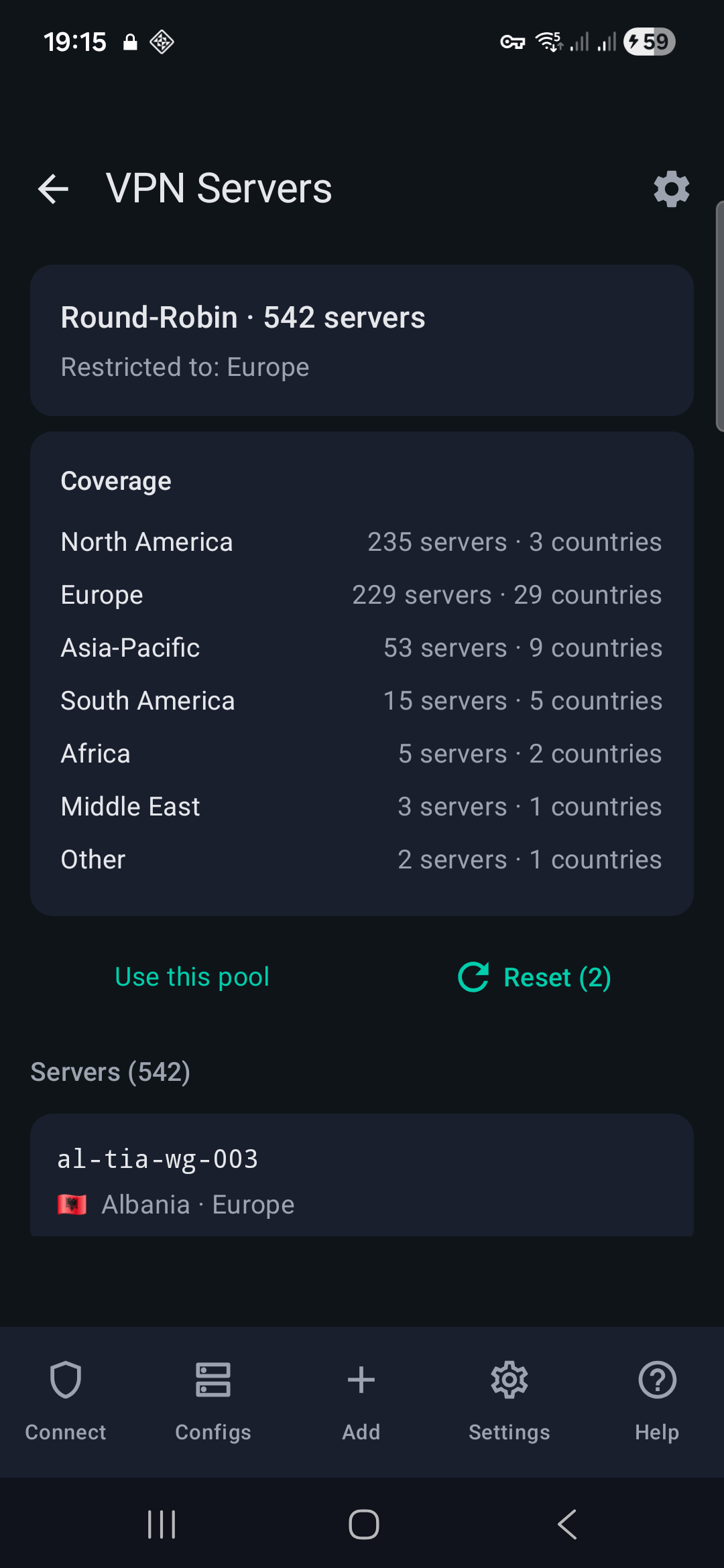Tap the Africa coverage row
This screenshot has height=1568, width=724.
361,754
